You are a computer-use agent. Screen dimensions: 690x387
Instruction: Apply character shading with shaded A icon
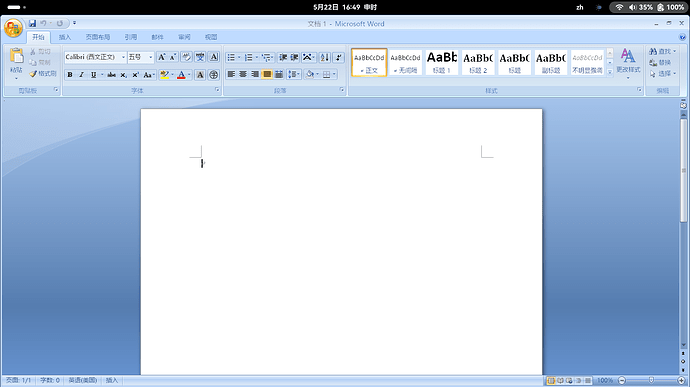tap(200, 75)
